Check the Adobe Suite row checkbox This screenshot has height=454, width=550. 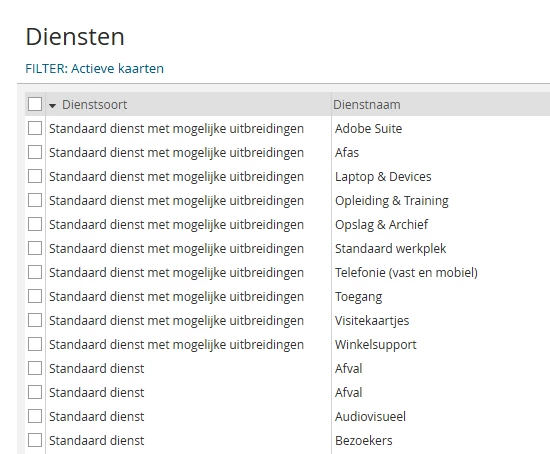click(x=35, y=128)
